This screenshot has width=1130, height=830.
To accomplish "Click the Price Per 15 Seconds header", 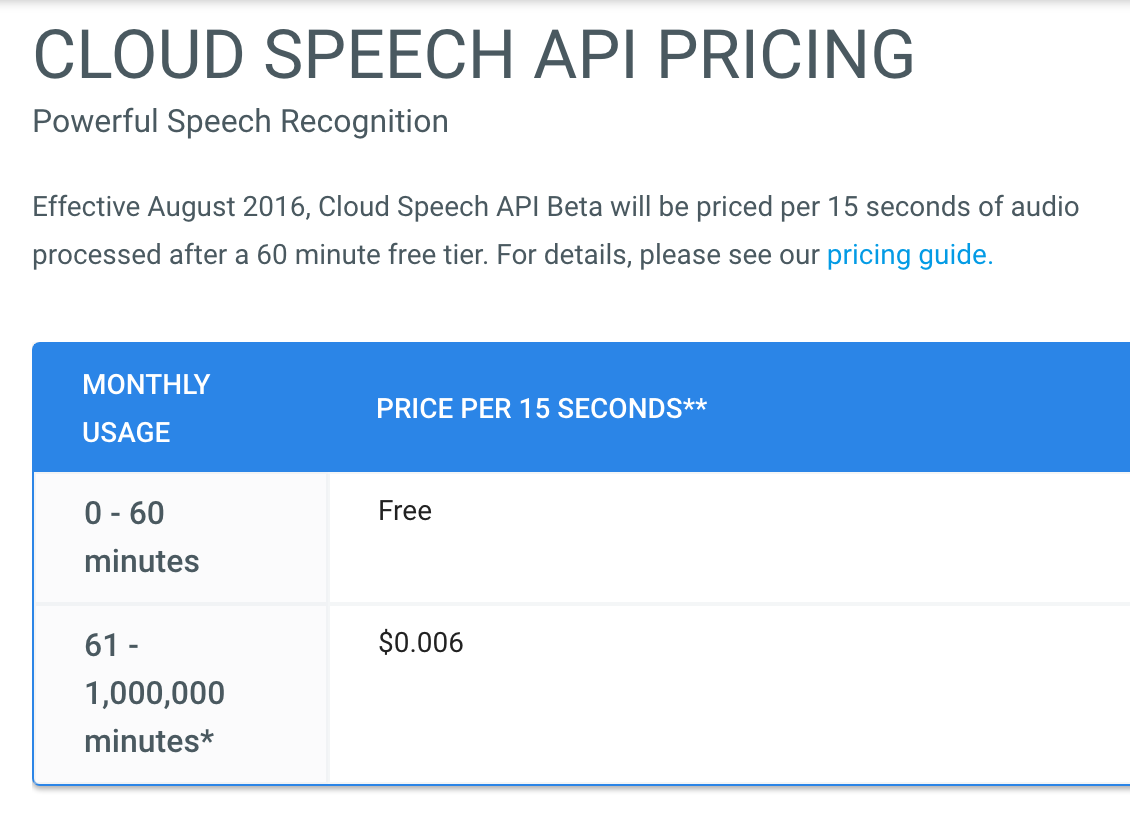I will [541, 409].
